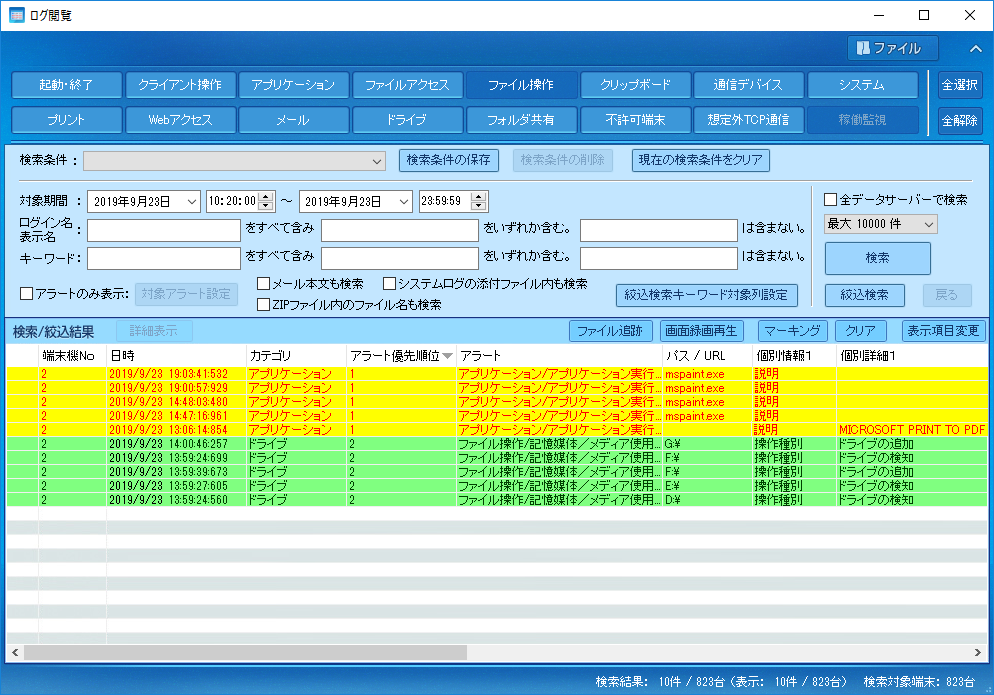Toggle the ファイル操作 log category
Image resolution: width=994 pixels, height=695 pixels.
point(521,84)
